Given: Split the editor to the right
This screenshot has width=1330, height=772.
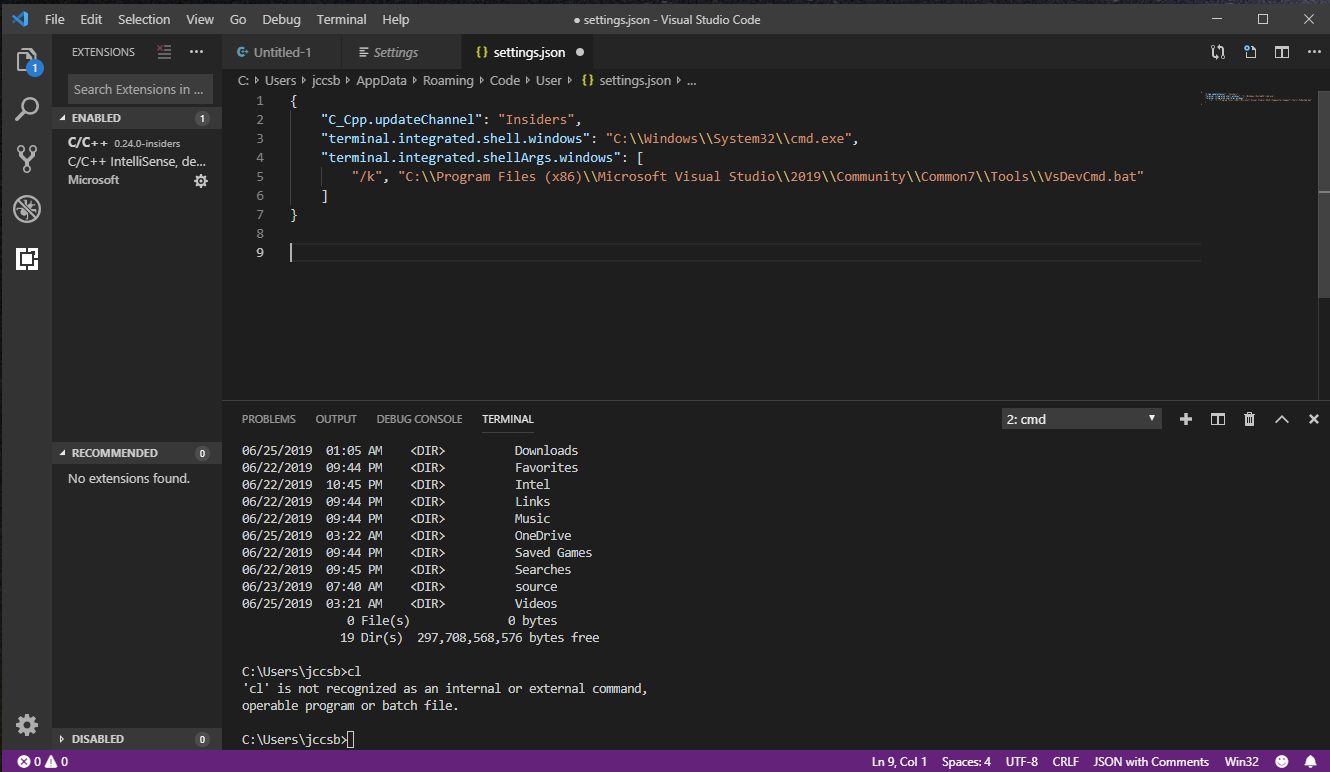Looking at the screenshot, I should 1282,52.
